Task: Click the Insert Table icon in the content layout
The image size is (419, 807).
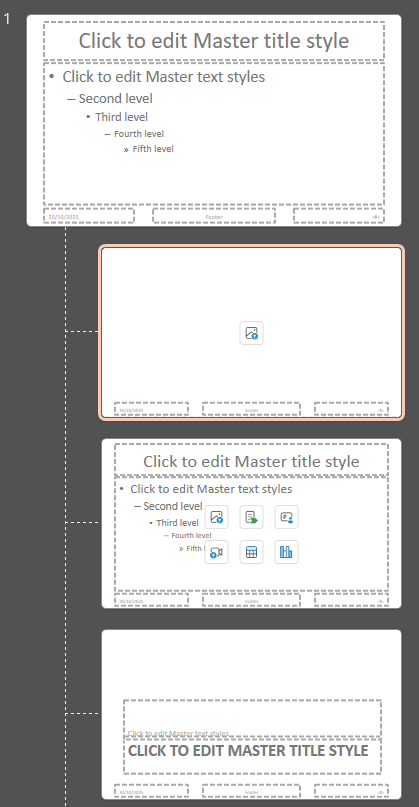Action: pos(251,552)
